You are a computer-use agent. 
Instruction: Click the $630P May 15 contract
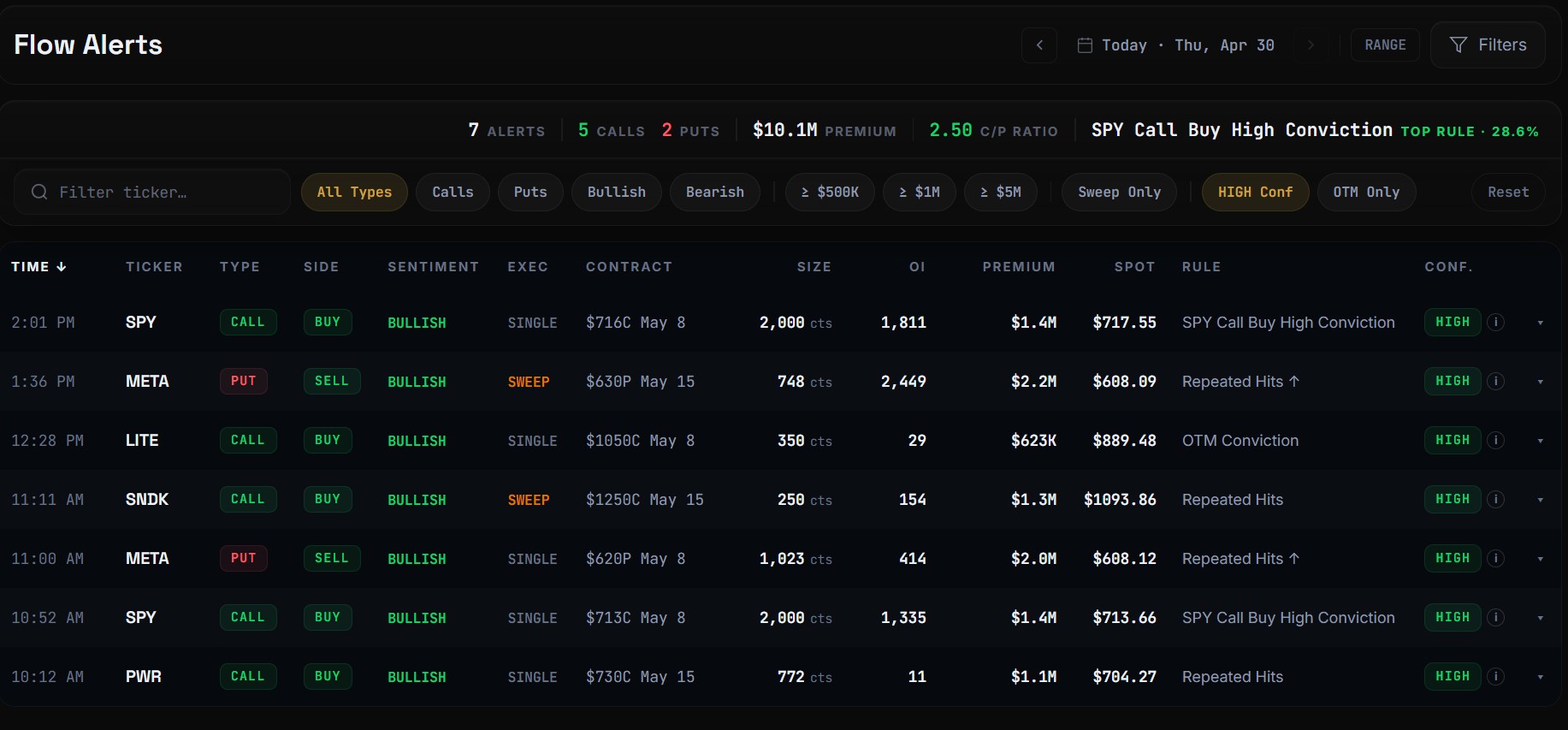point(640,382)
